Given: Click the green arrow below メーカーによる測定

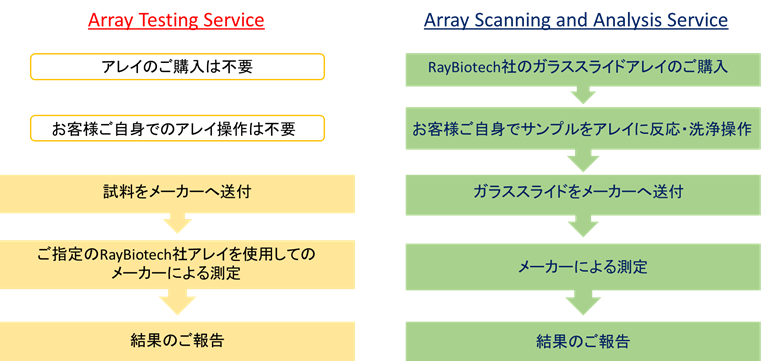Looking at the screenshot, I should point(583,303).
